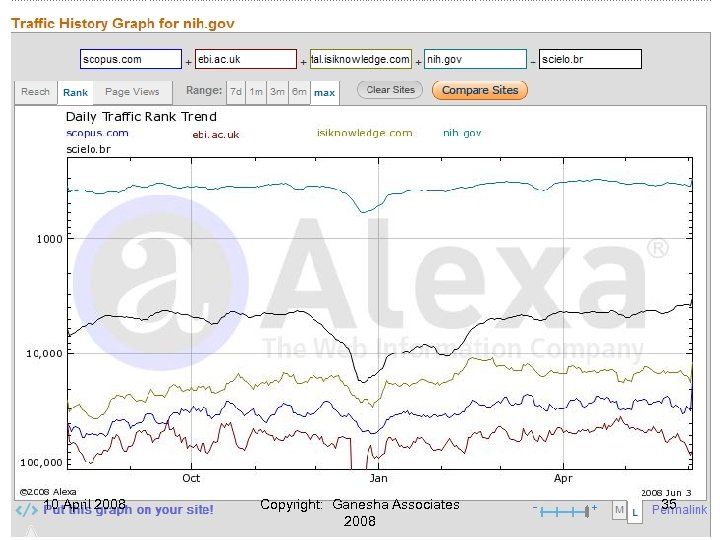Select the max range option
This screenshot has height=540, width=720.
[x=325, y=93]
